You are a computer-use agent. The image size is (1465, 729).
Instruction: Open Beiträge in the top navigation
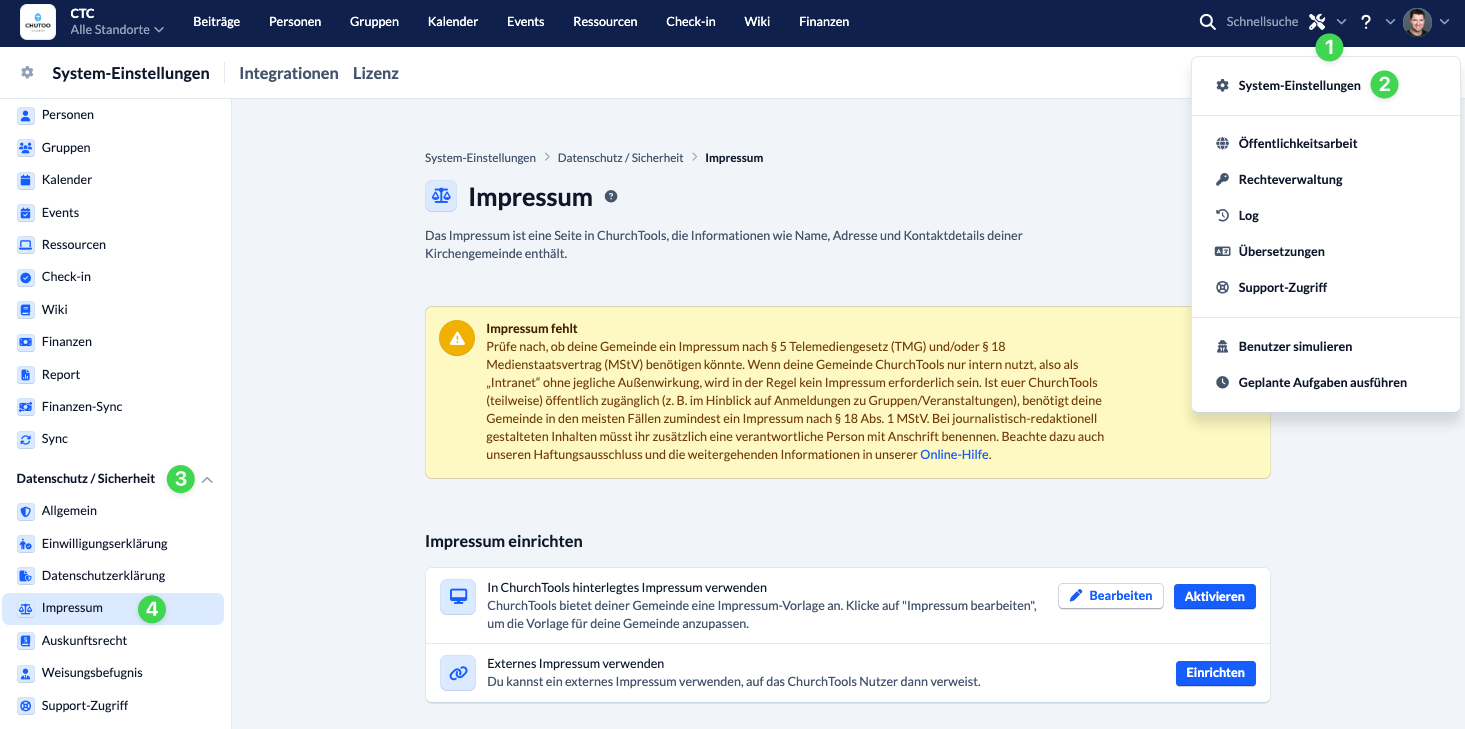point(216,22)
